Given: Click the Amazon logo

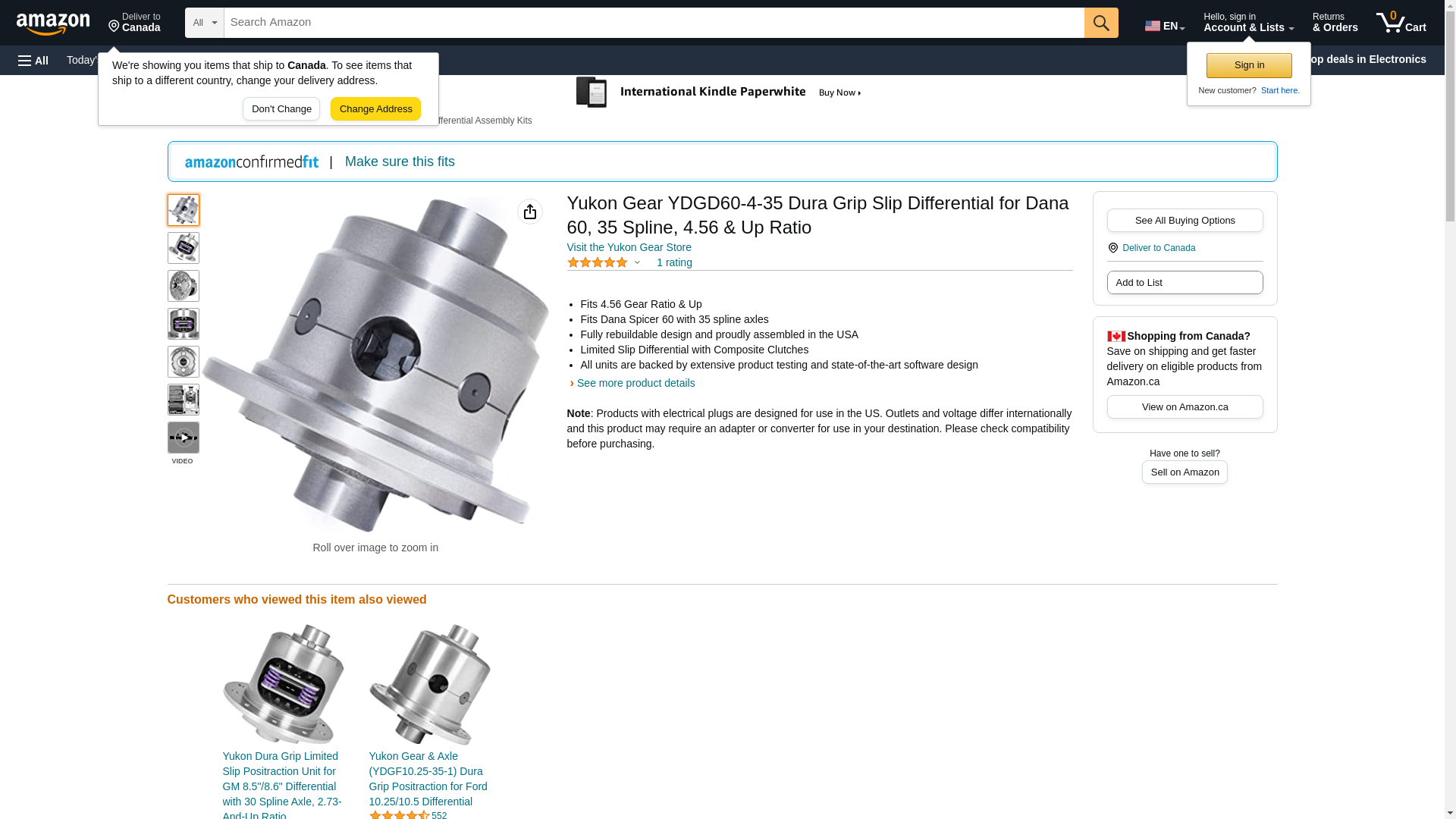Looking at the screenshot, I should pos(53,24).
